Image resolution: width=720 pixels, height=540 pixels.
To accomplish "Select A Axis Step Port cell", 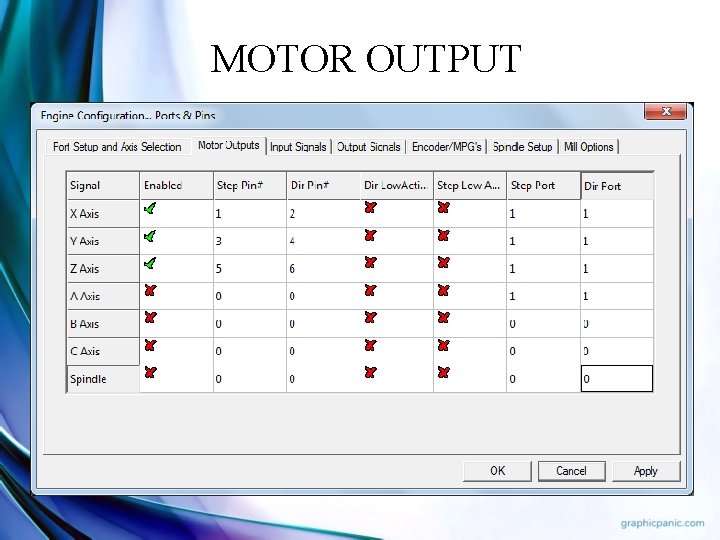I will pyautogui.click(x=543, y=296).
